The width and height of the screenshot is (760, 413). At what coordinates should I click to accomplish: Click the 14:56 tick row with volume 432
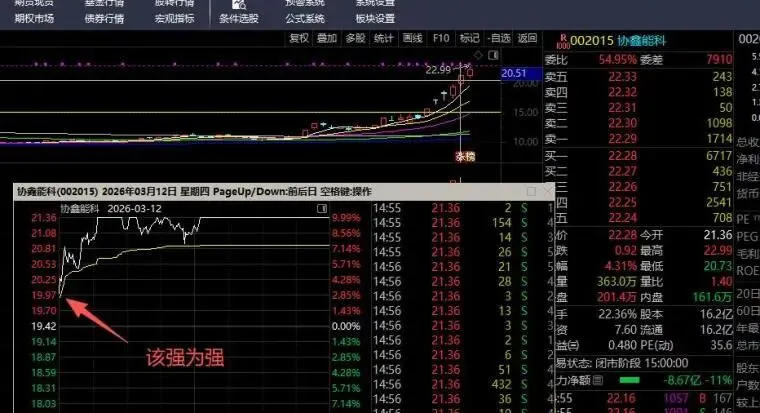pos(451,384)
